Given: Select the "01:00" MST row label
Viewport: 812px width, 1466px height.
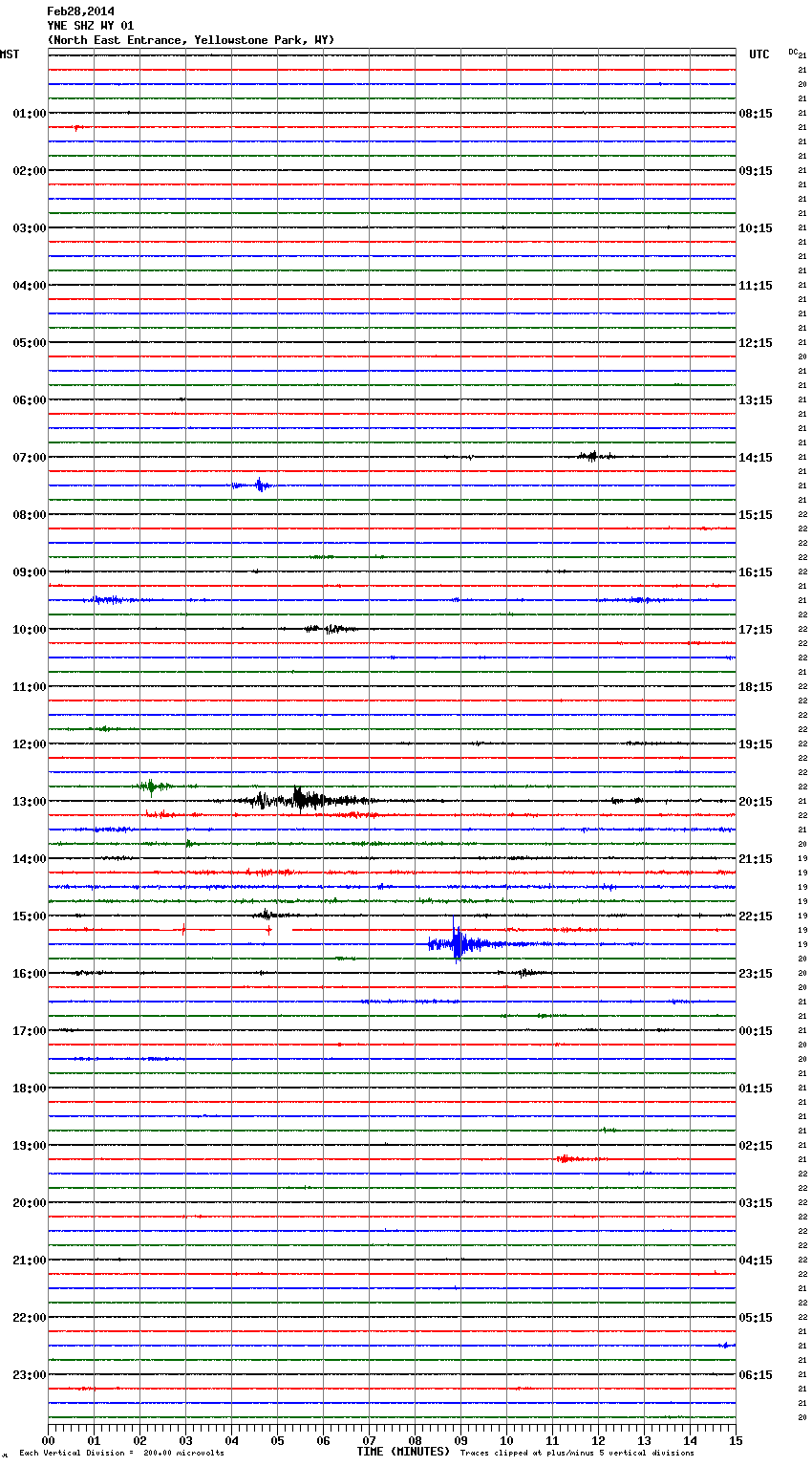Looking at the screenshot, I should coord(30,114).
